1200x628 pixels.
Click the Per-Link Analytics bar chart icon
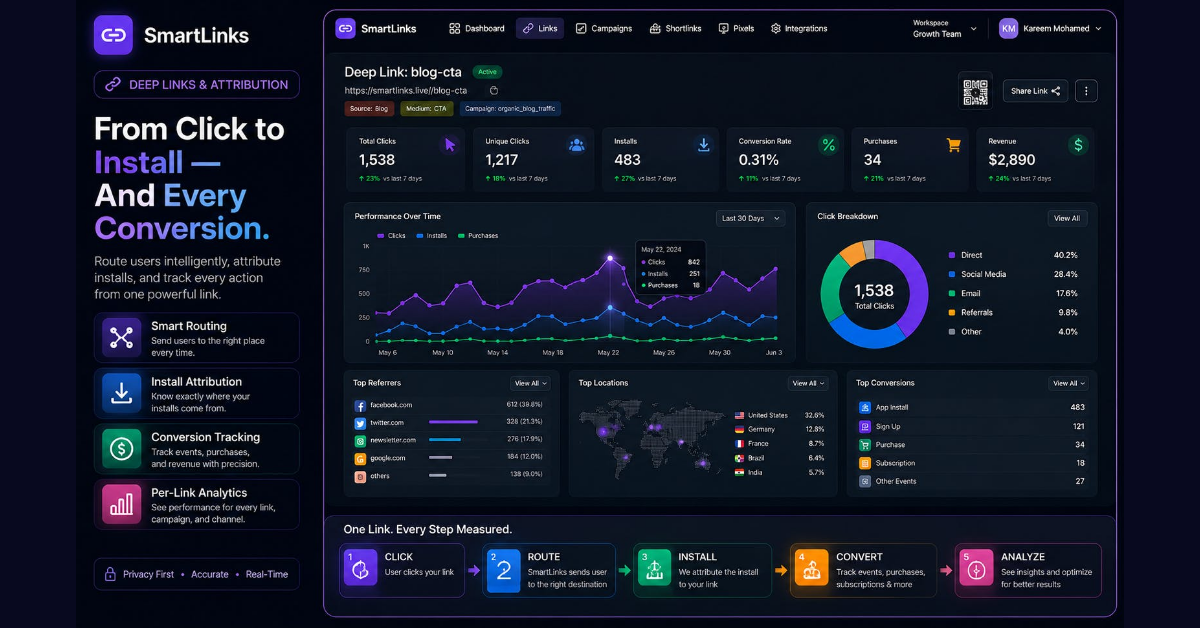[121, 505]
